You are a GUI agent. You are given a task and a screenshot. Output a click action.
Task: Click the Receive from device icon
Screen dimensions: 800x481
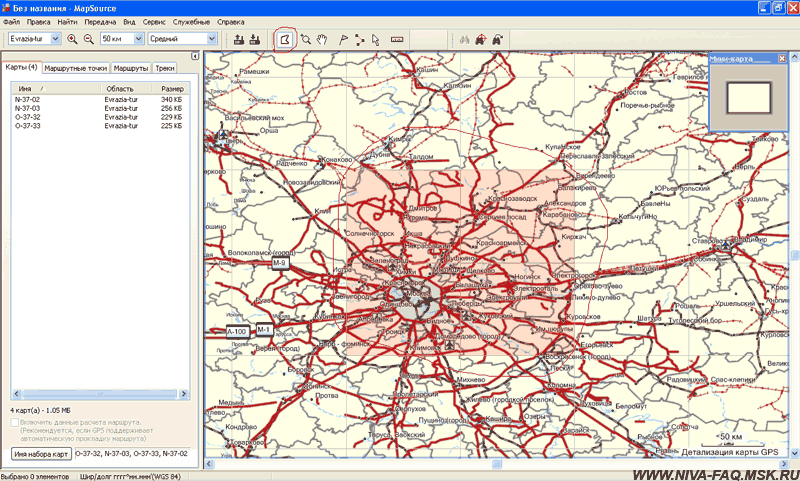pos(255,39)
